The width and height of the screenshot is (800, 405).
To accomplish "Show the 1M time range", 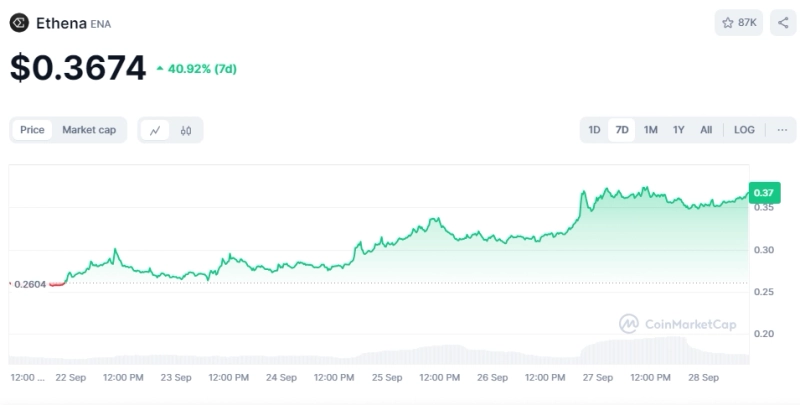I will (x=650, y=130).
